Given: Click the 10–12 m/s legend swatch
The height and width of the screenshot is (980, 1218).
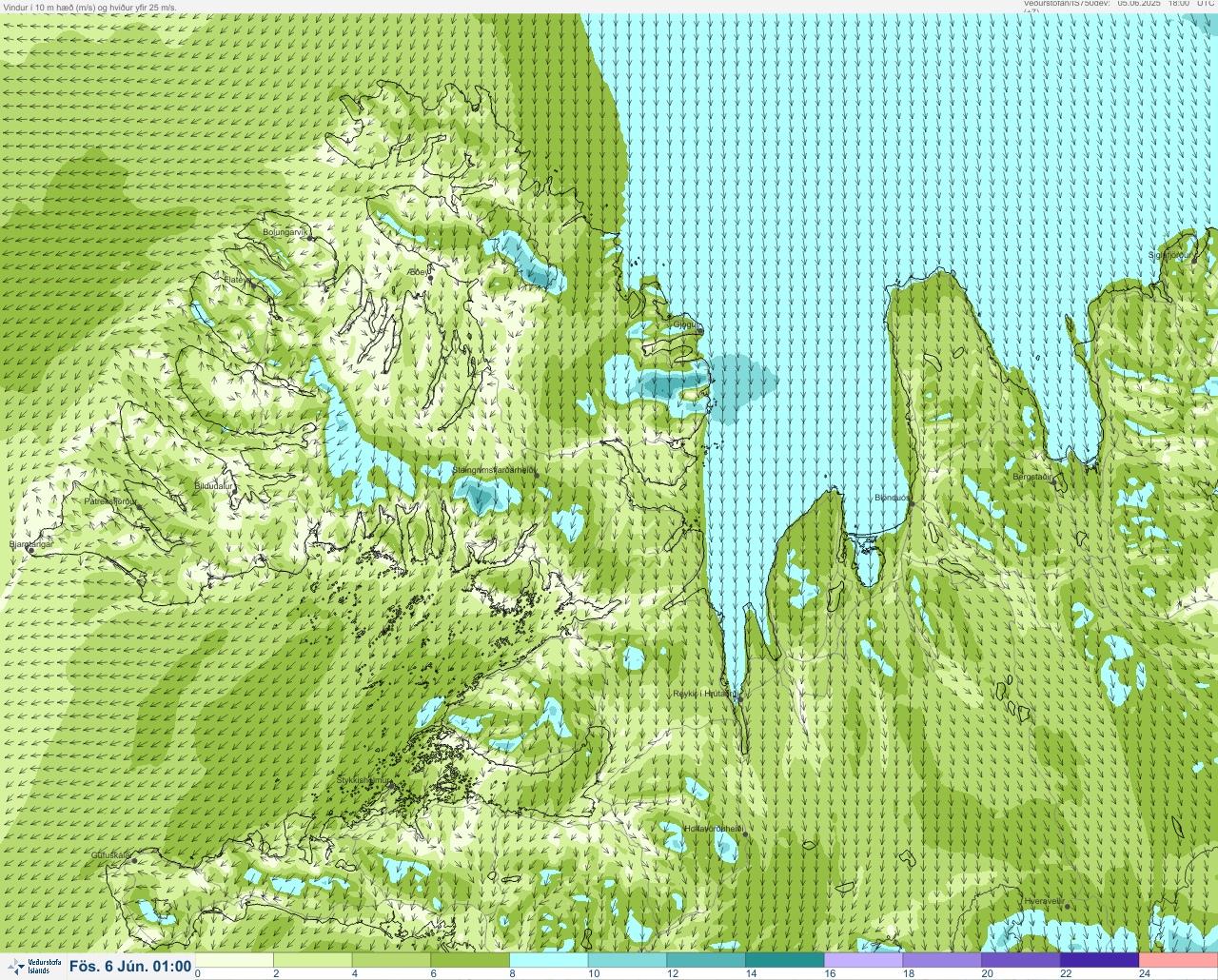Looking at the screenshot, I should (628, 960).
